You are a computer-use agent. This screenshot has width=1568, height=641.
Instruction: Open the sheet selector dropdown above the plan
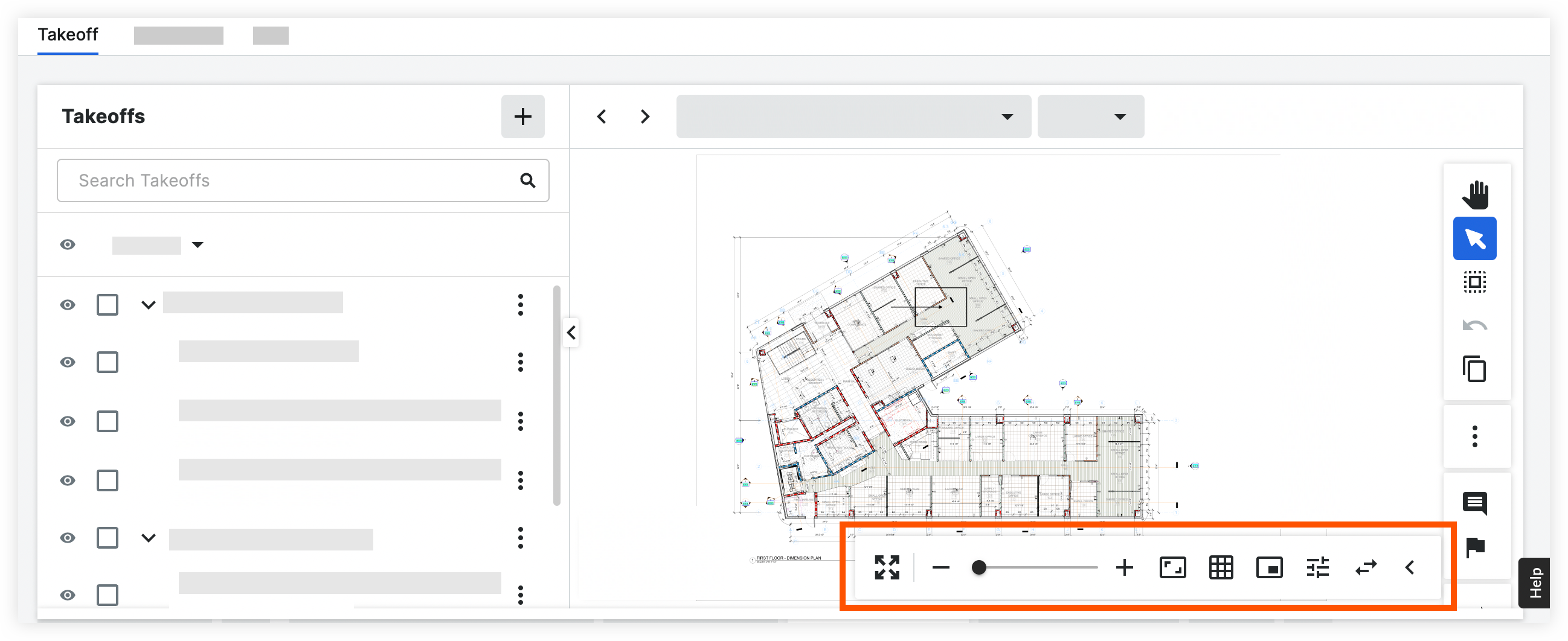852,116
